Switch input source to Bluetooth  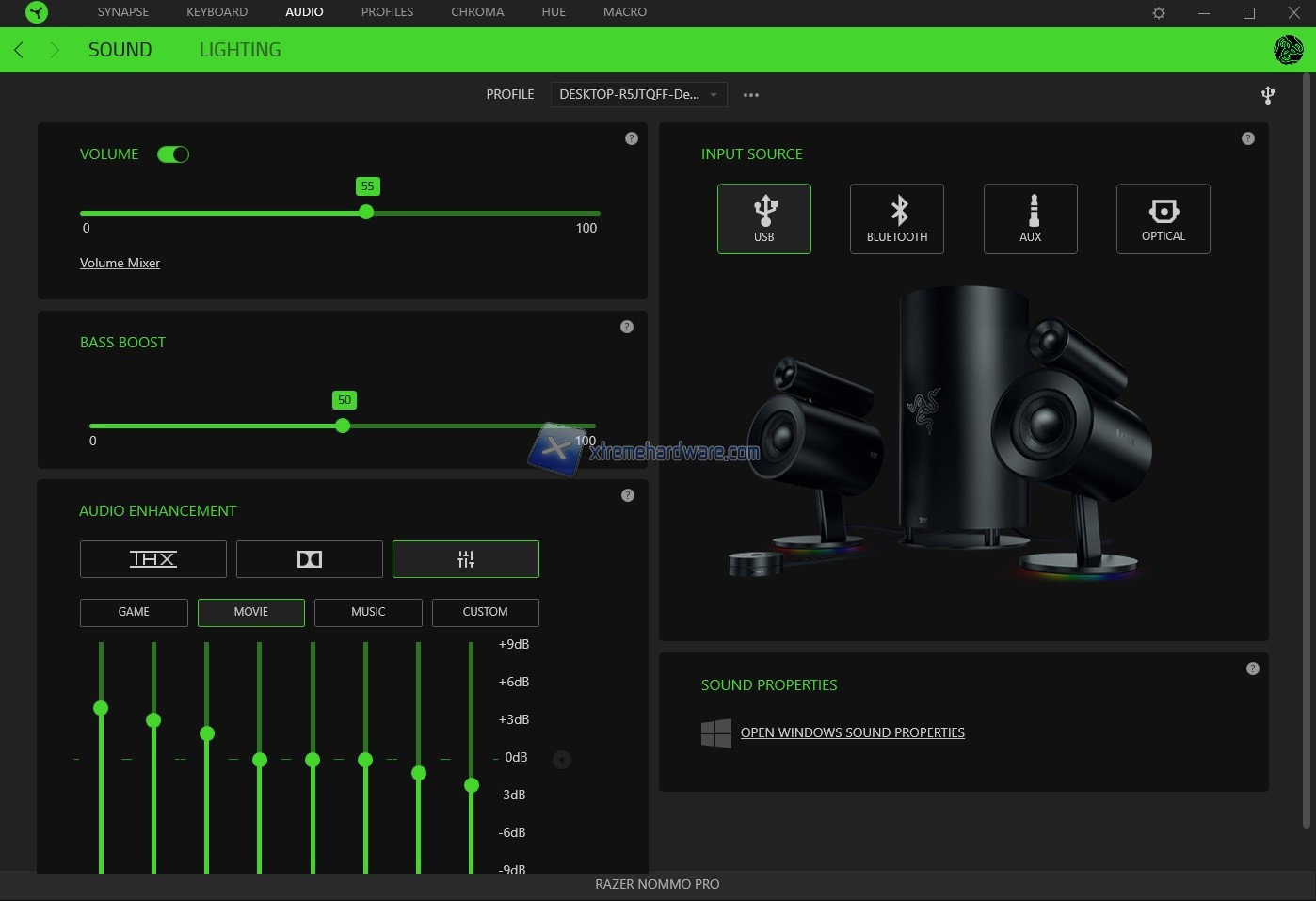[x=896, y=218]
